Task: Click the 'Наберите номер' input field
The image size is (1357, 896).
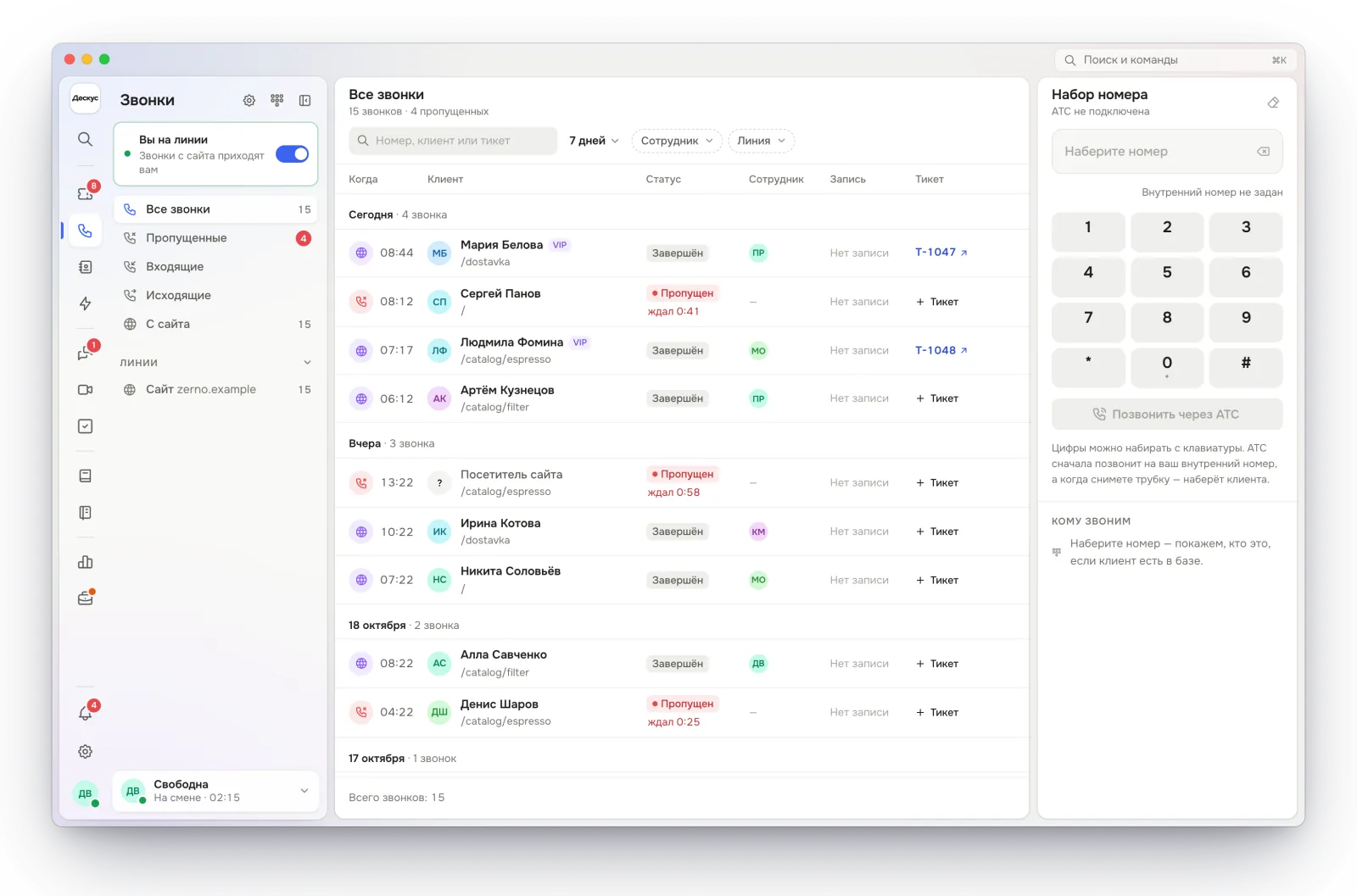Action: click(x=1167, y=152)
